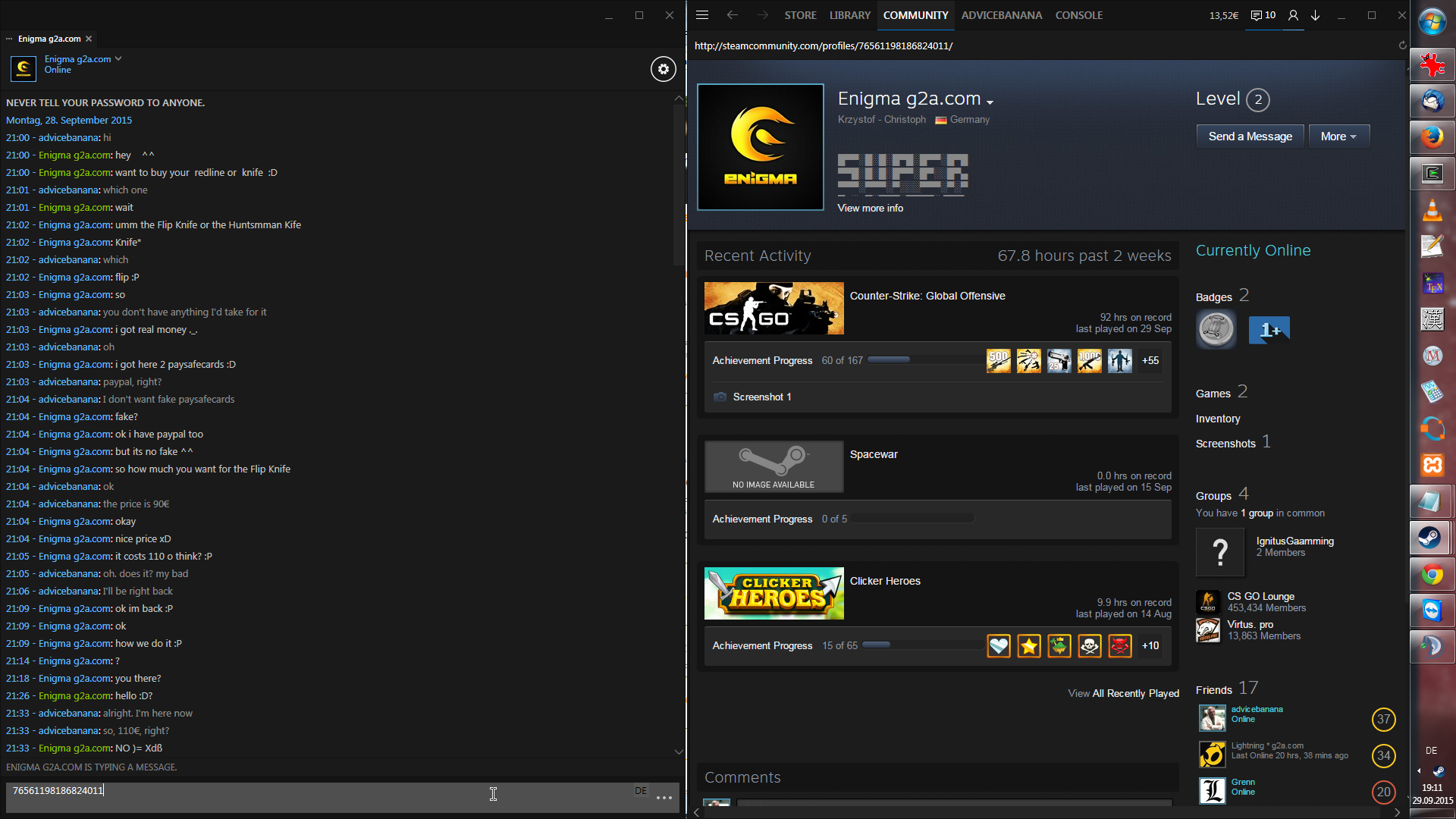Click the chat scrollbar down arrow

tap(678, 752)
